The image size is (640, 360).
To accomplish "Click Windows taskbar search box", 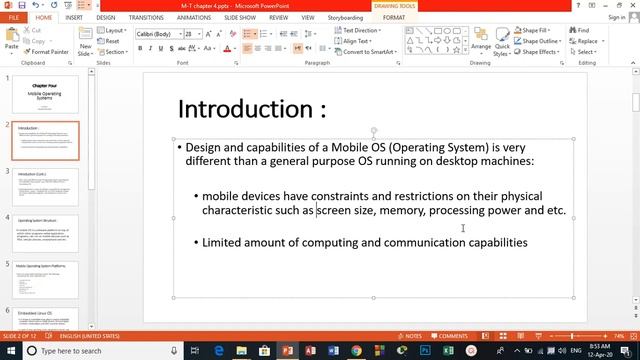I will click(x=102, y=351).
